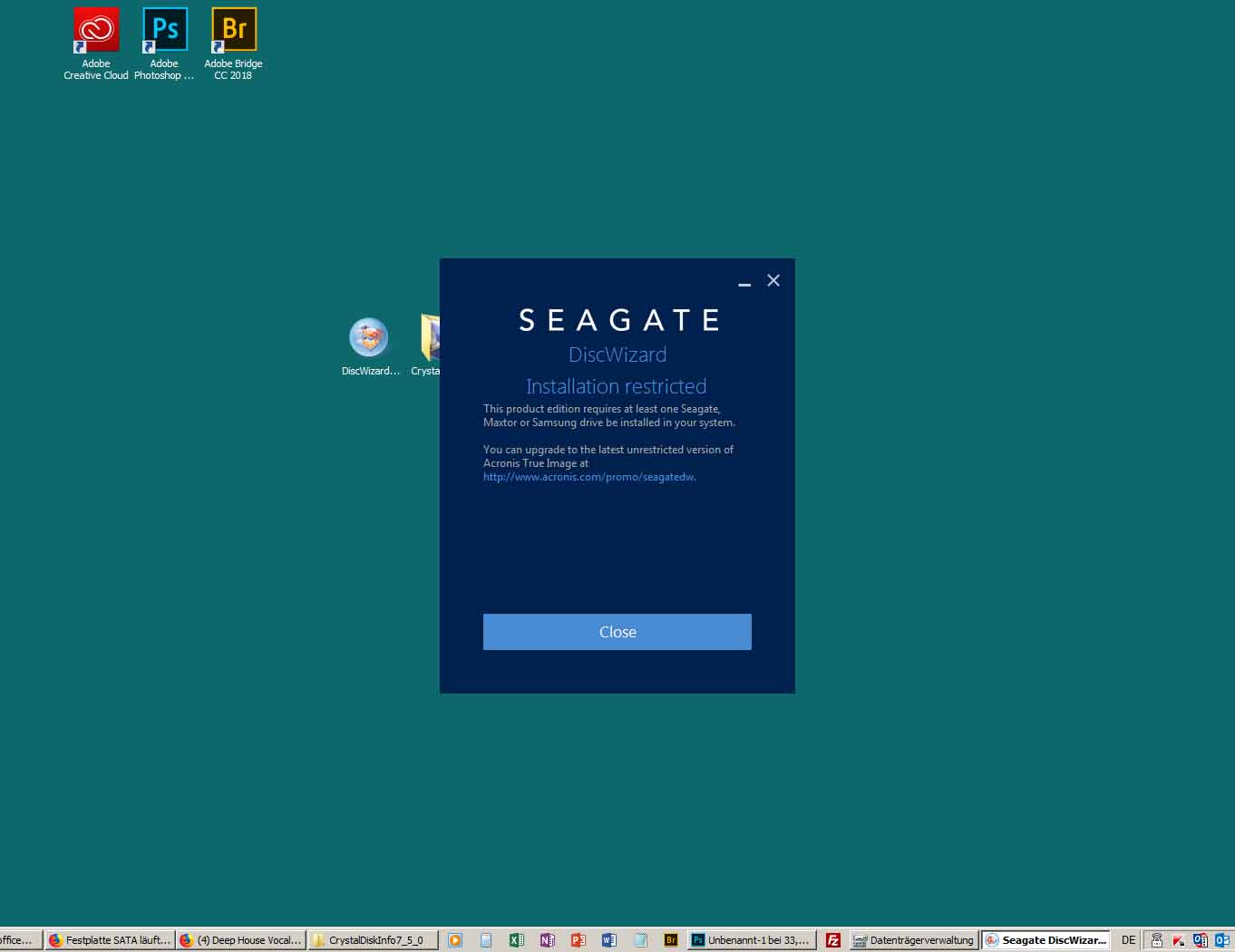The width and height of the screenshot is (1235, 952).
Task: Switch to the Festplatte SATA läuft Firefox taskbar button
Action: [109, 940]
